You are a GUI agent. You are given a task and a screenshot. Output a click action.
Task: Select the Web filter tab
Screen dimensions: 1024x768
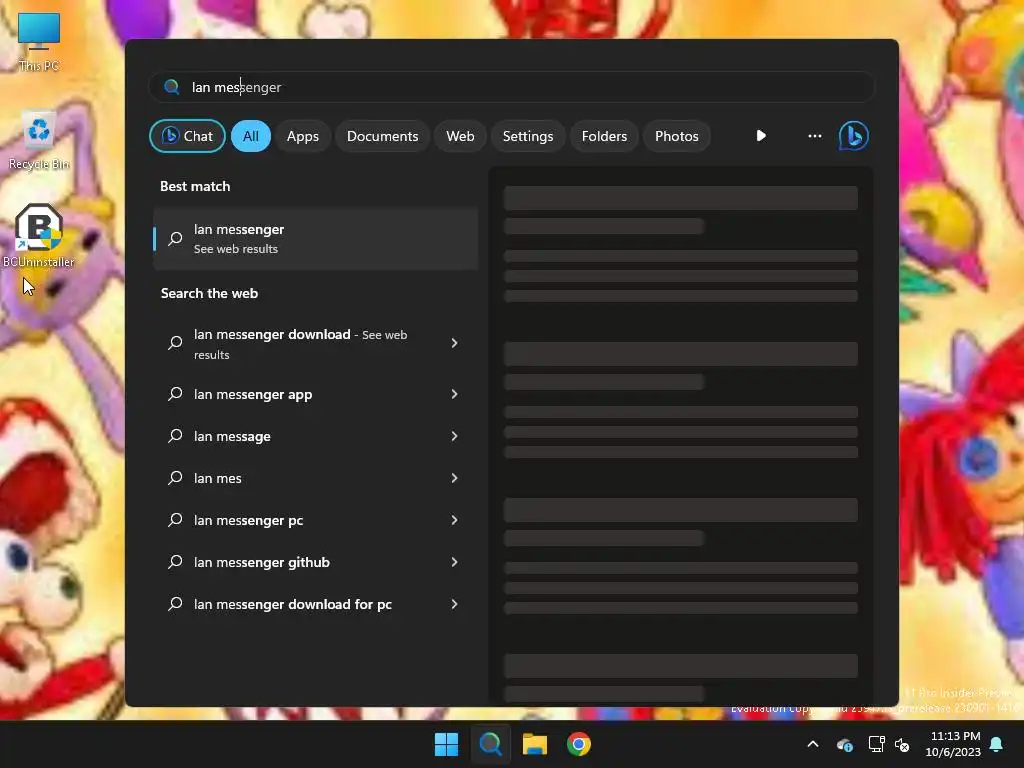pyautogui.click(x=460, y=136)
